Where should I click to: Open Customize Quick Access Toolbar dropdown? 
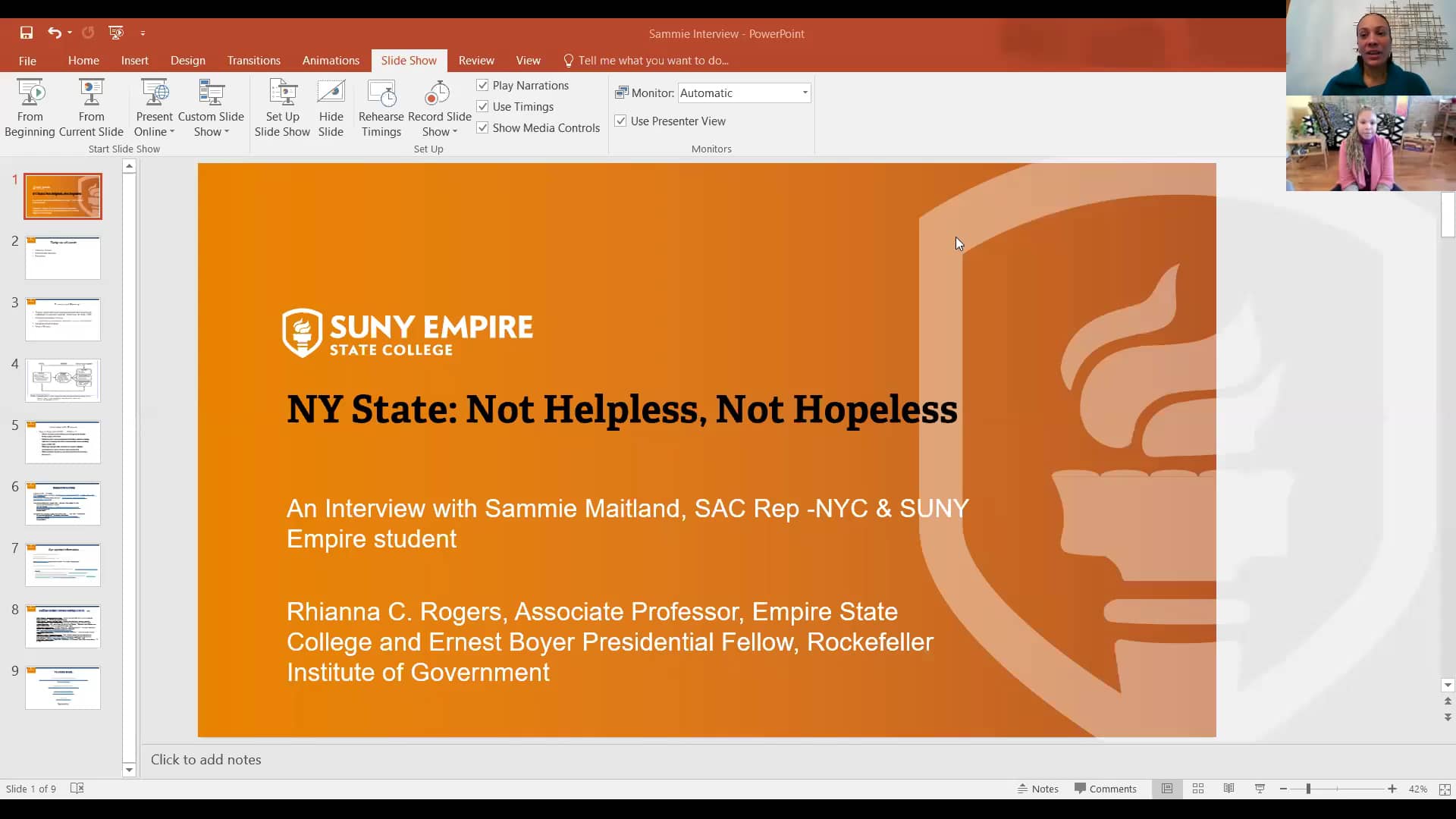(143, 33)
